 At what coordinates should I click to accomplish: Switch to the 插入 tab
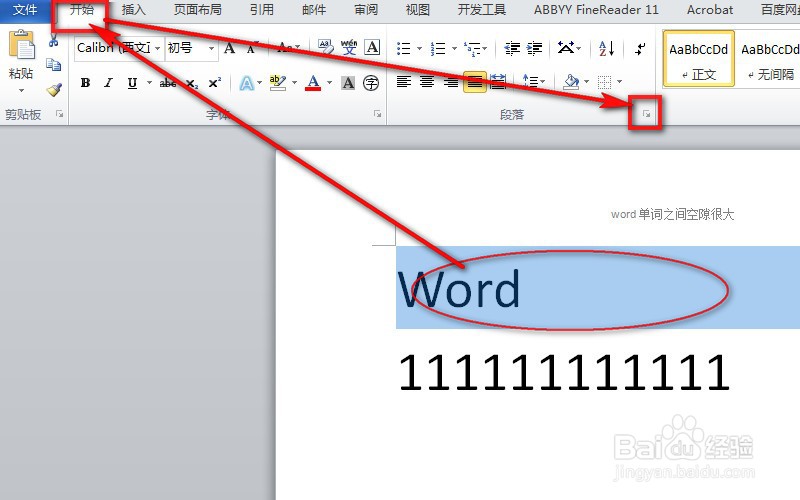tap(133, 10)
